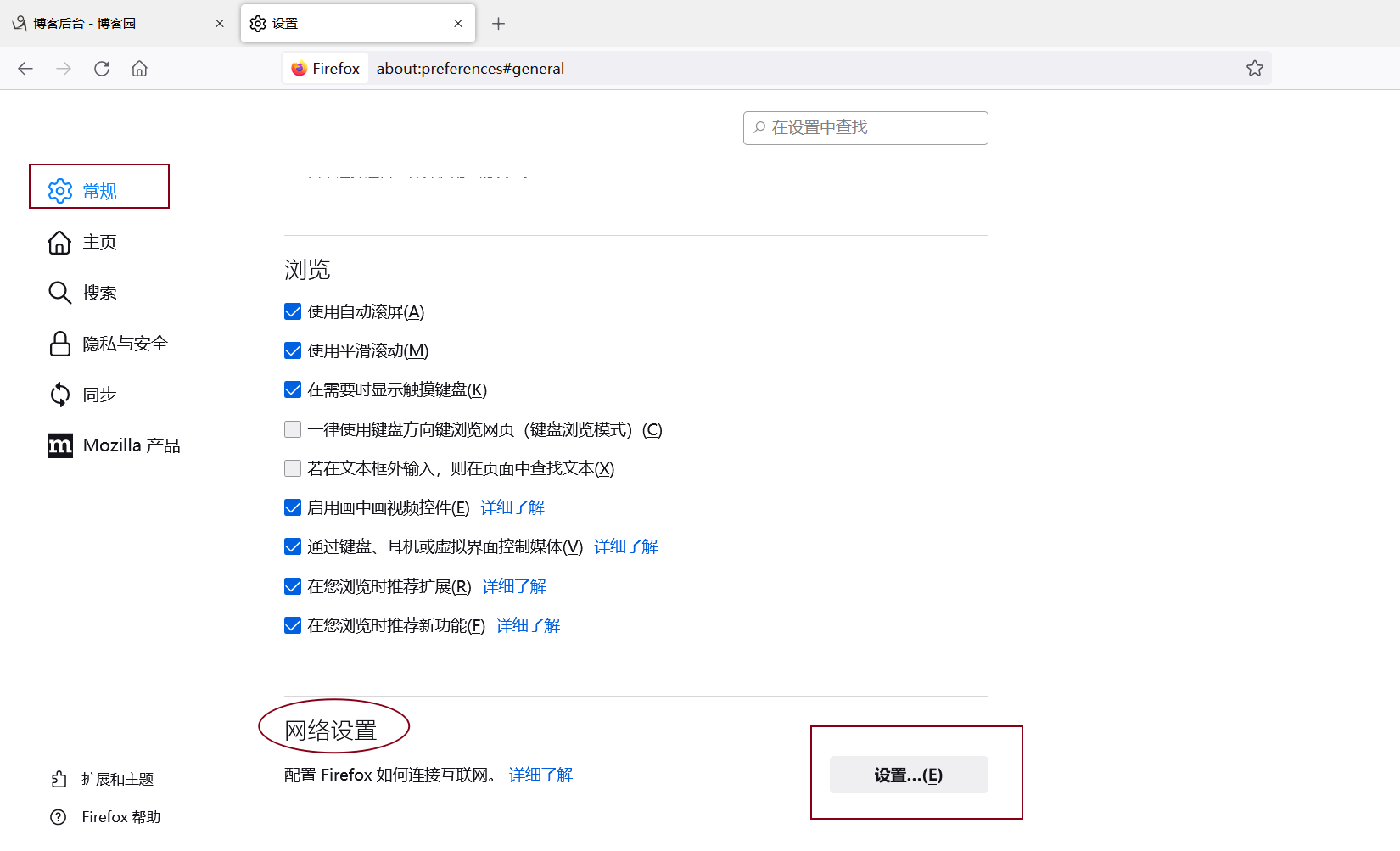Open 详细了解 link for 画中画视频控件
Screen dimensions: 1400x851
point(512,507)
